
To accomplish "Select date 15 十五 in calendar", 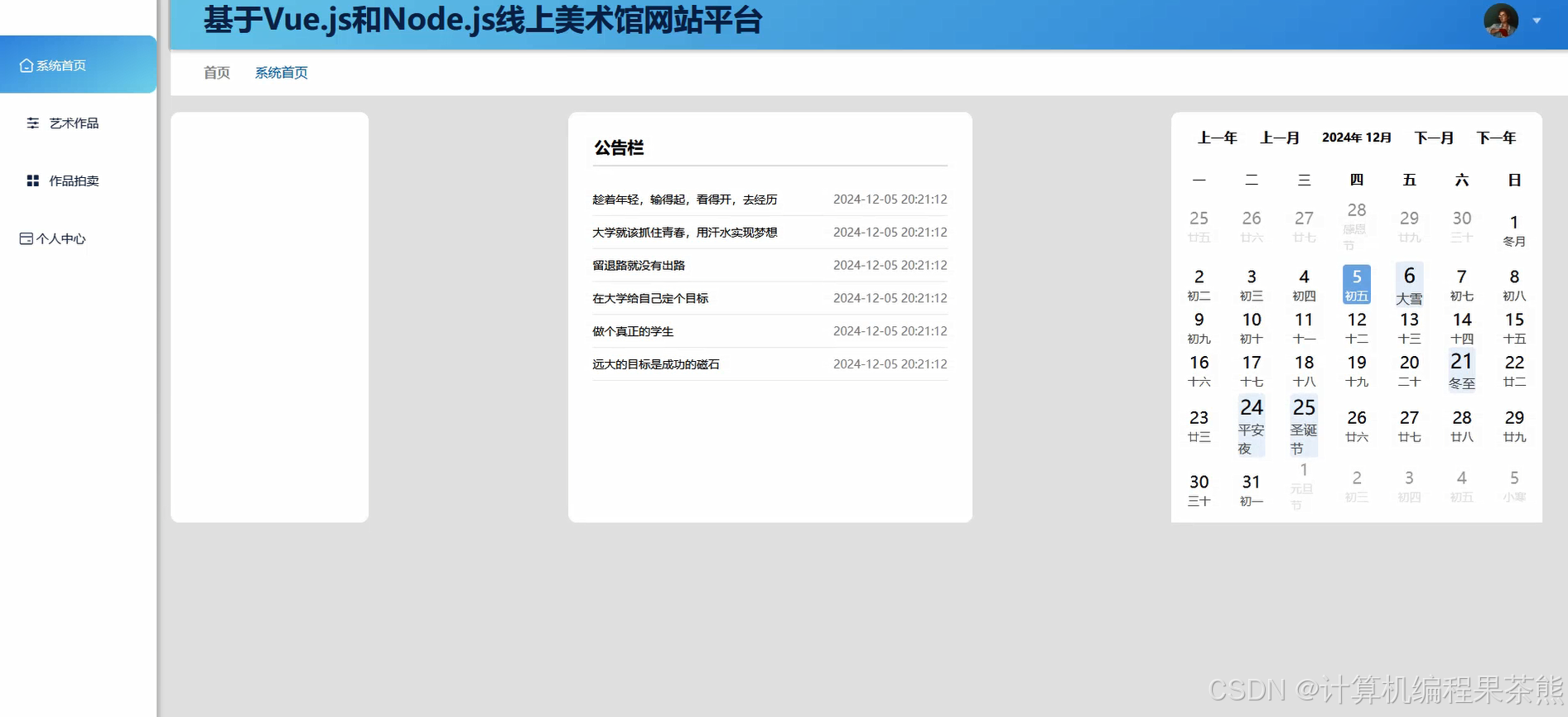I will click(x=1514, y=328).
